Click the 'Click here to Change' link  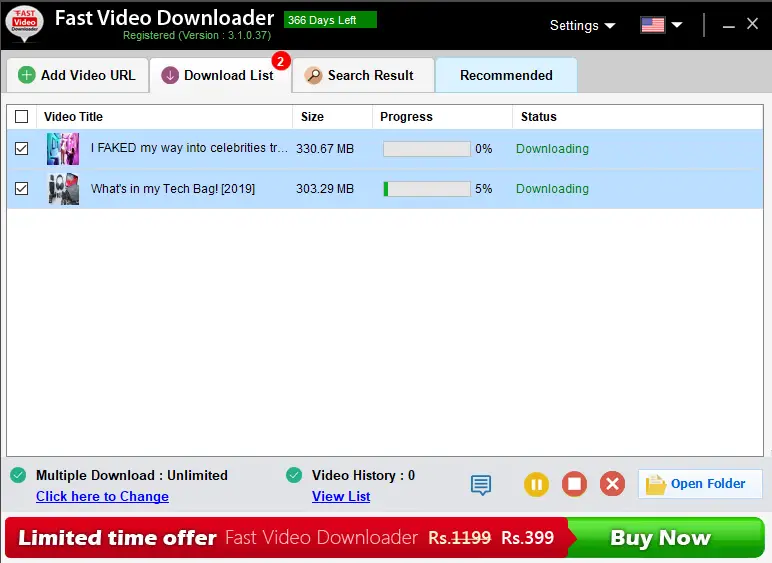coord(102,497)
